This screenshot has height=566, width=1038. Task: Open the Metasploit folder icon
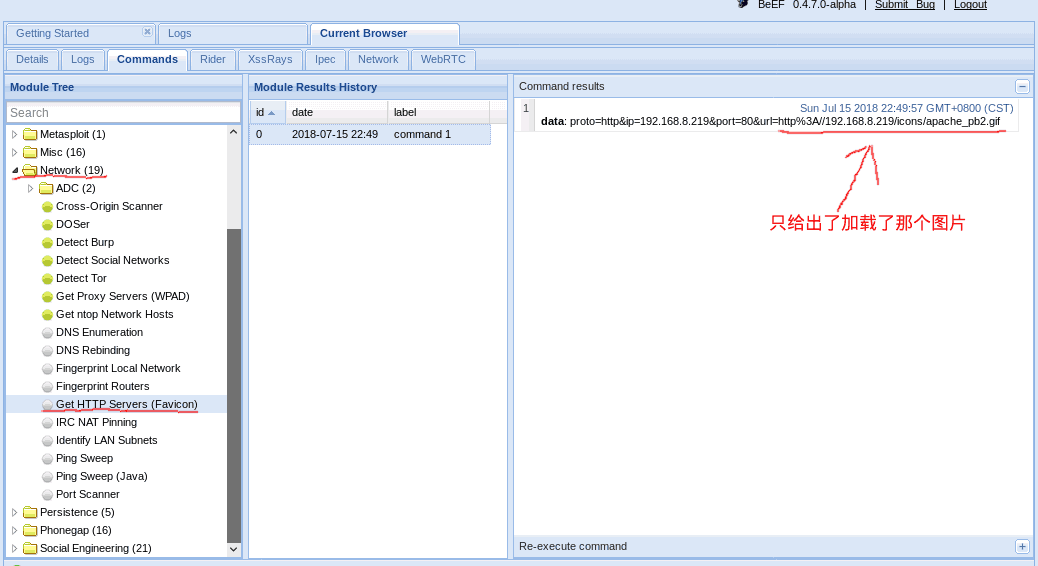point(30,134)
